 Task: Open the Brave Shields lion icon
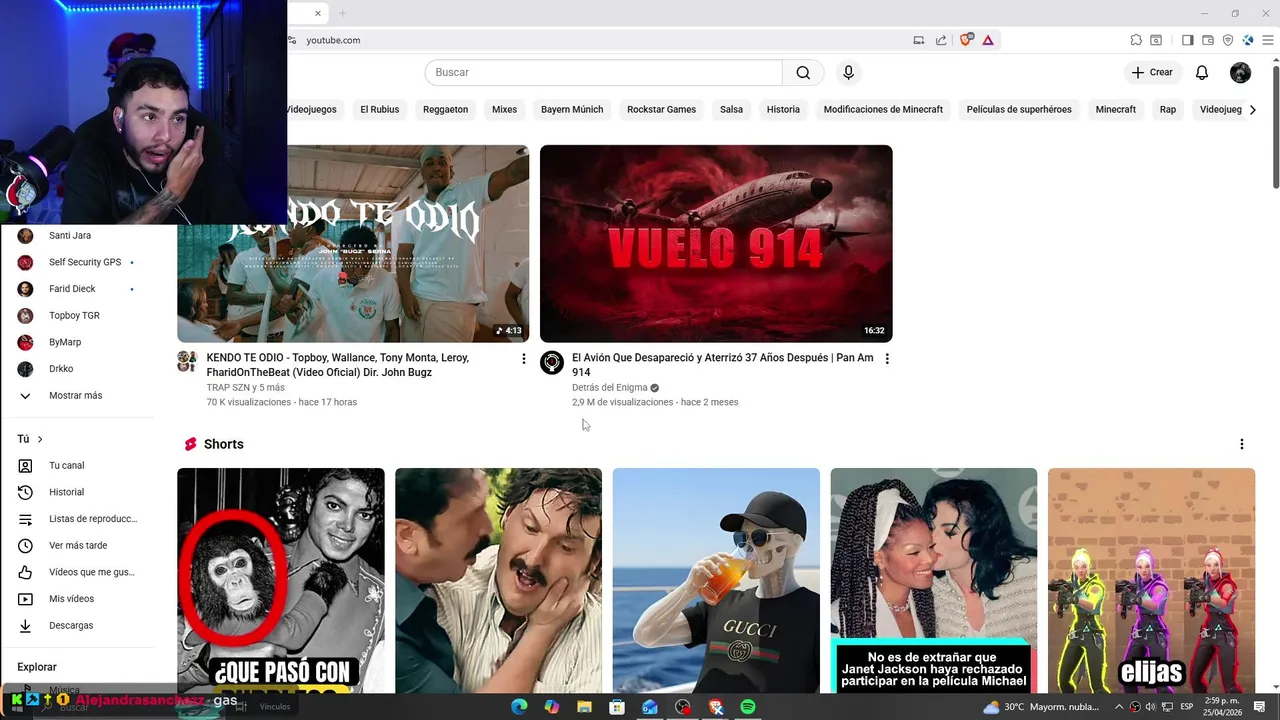click(x=966, y=40)
